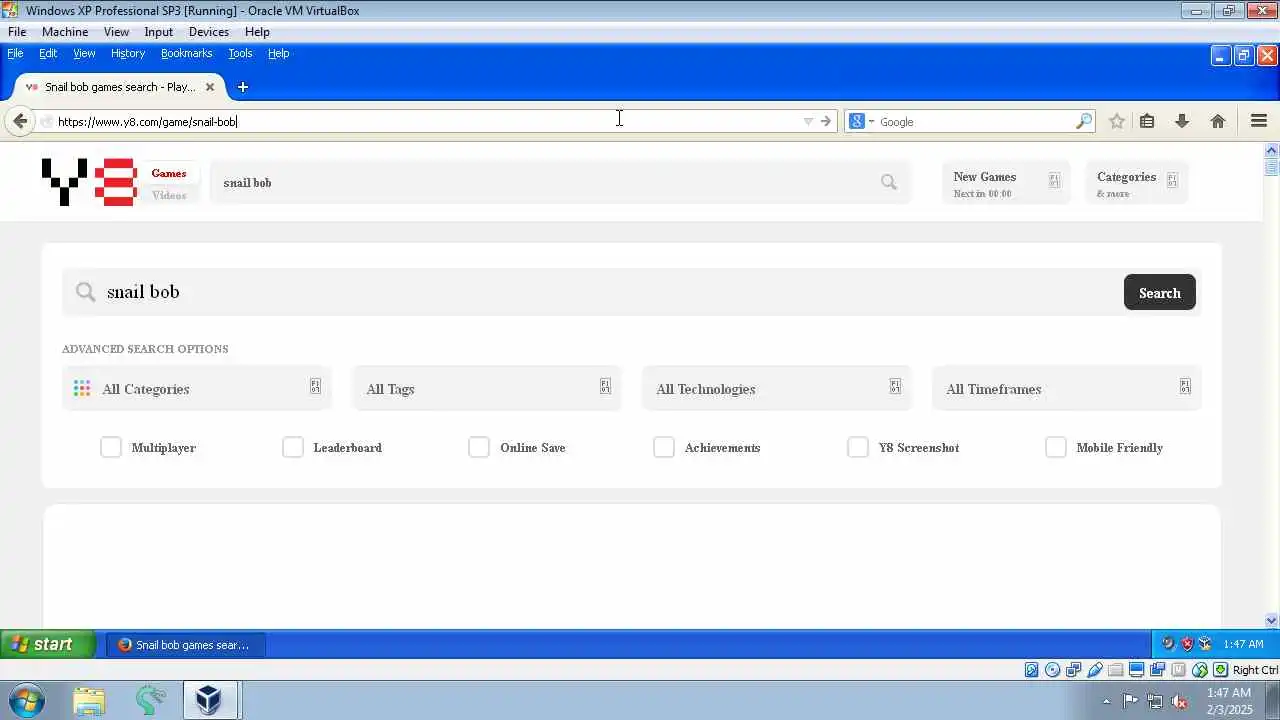The height and width of the screenshot is (720, 1280).
Task: Open Firefox Bookmarks menu
Action: (186, 53)
